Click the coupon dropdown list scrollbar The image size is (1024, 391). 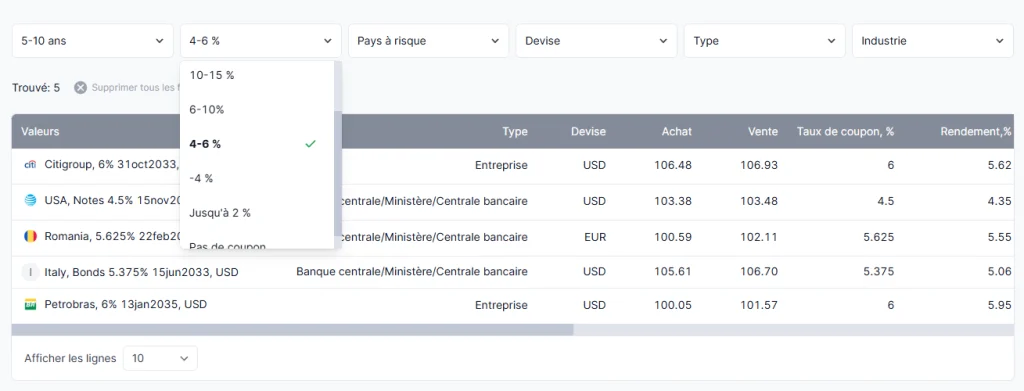pos(337,173)
